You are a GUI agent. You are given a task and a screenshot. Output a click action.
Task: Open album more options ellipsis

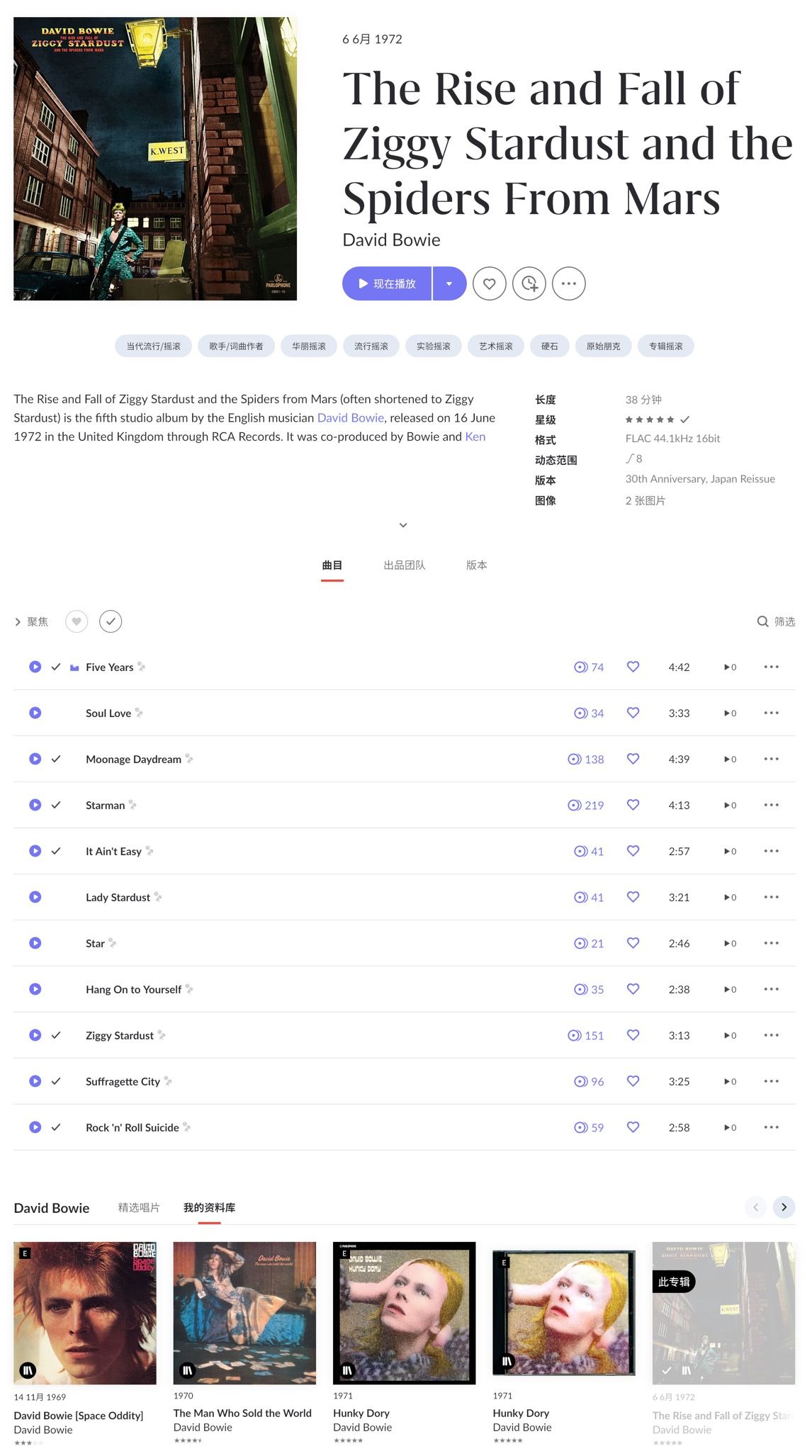pyautogui.click(x=569, y=283)
